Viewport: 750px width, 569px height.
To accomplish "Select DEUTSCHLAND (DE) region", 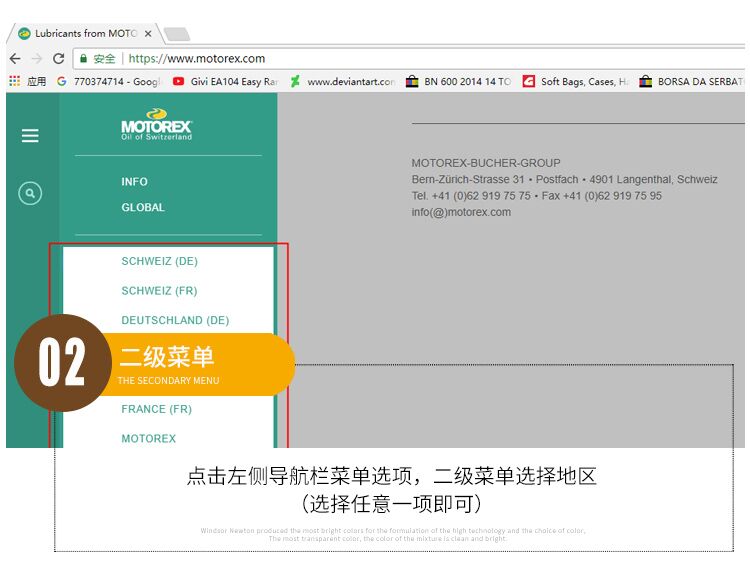I will [x=175, y=320].
